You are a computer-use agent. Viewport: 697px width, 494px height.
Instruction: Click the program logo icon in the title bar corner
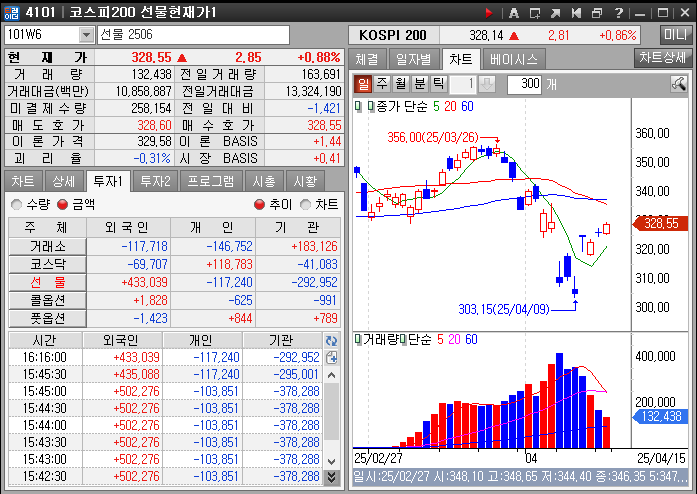tap(12, 12)
